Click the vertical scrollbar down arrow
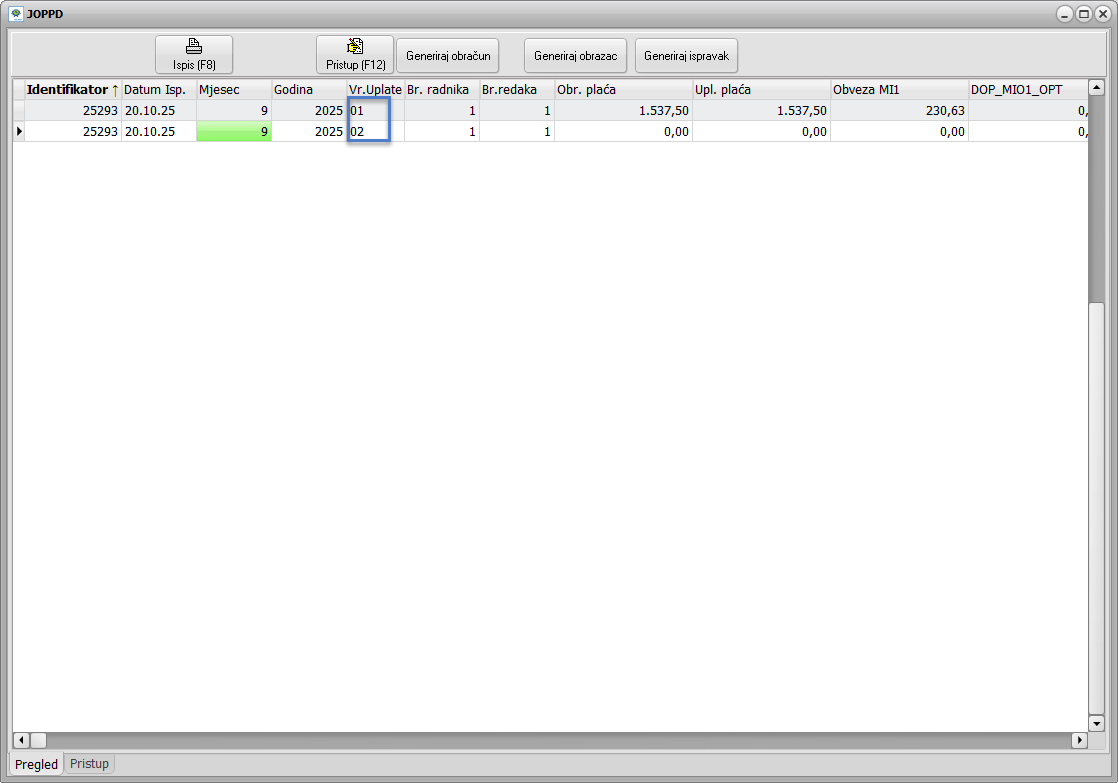 (1096, 723)
